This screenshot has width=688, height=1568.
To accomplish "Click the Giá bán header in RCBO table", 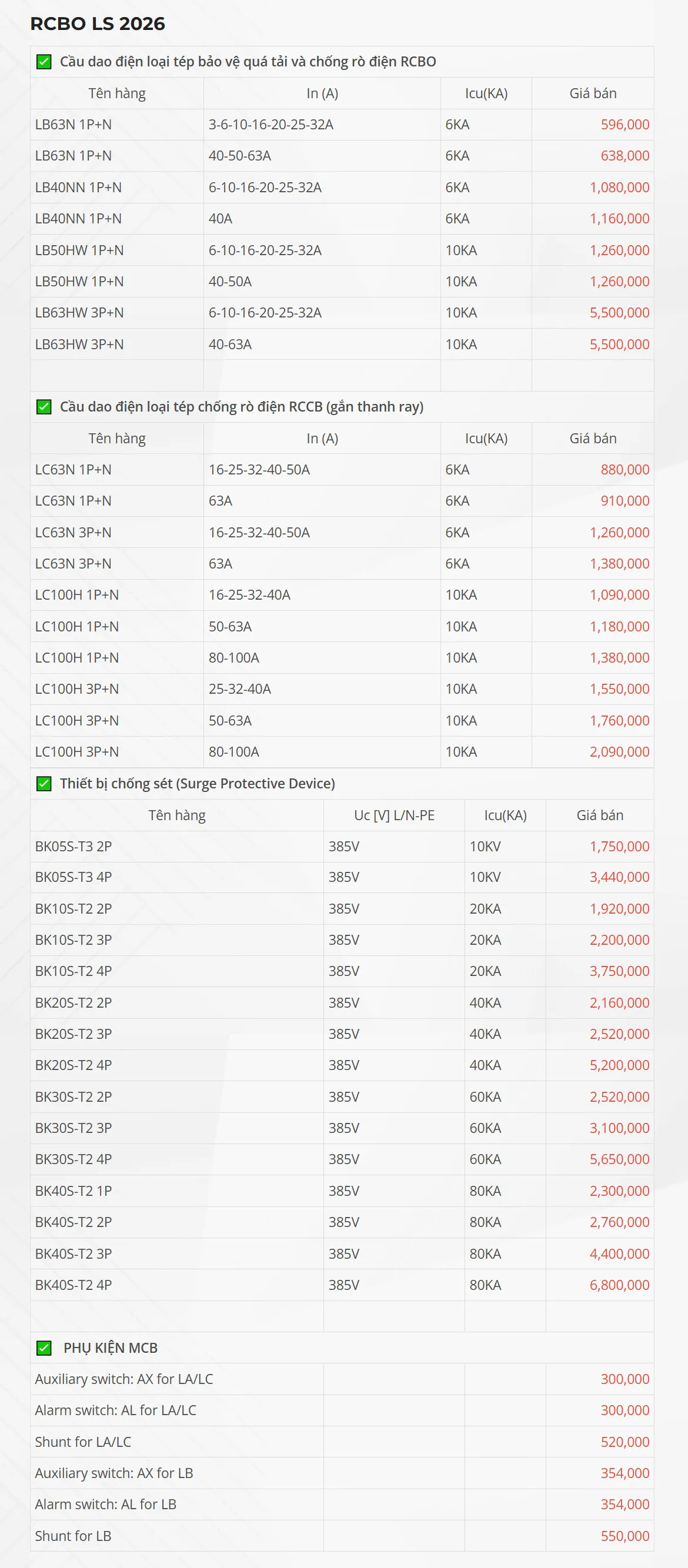I will [x=592, y=93].
